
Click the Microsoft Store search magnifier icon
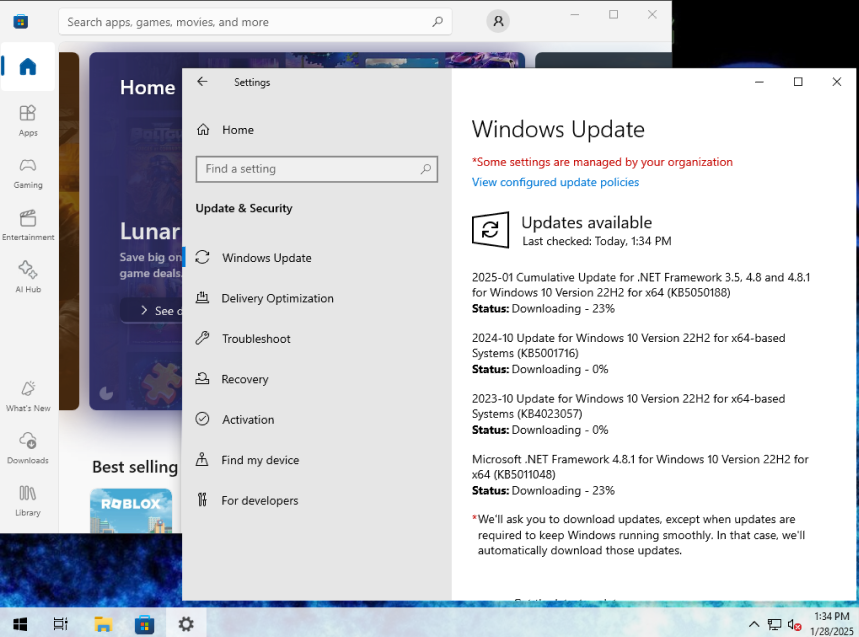click(437, 22)
